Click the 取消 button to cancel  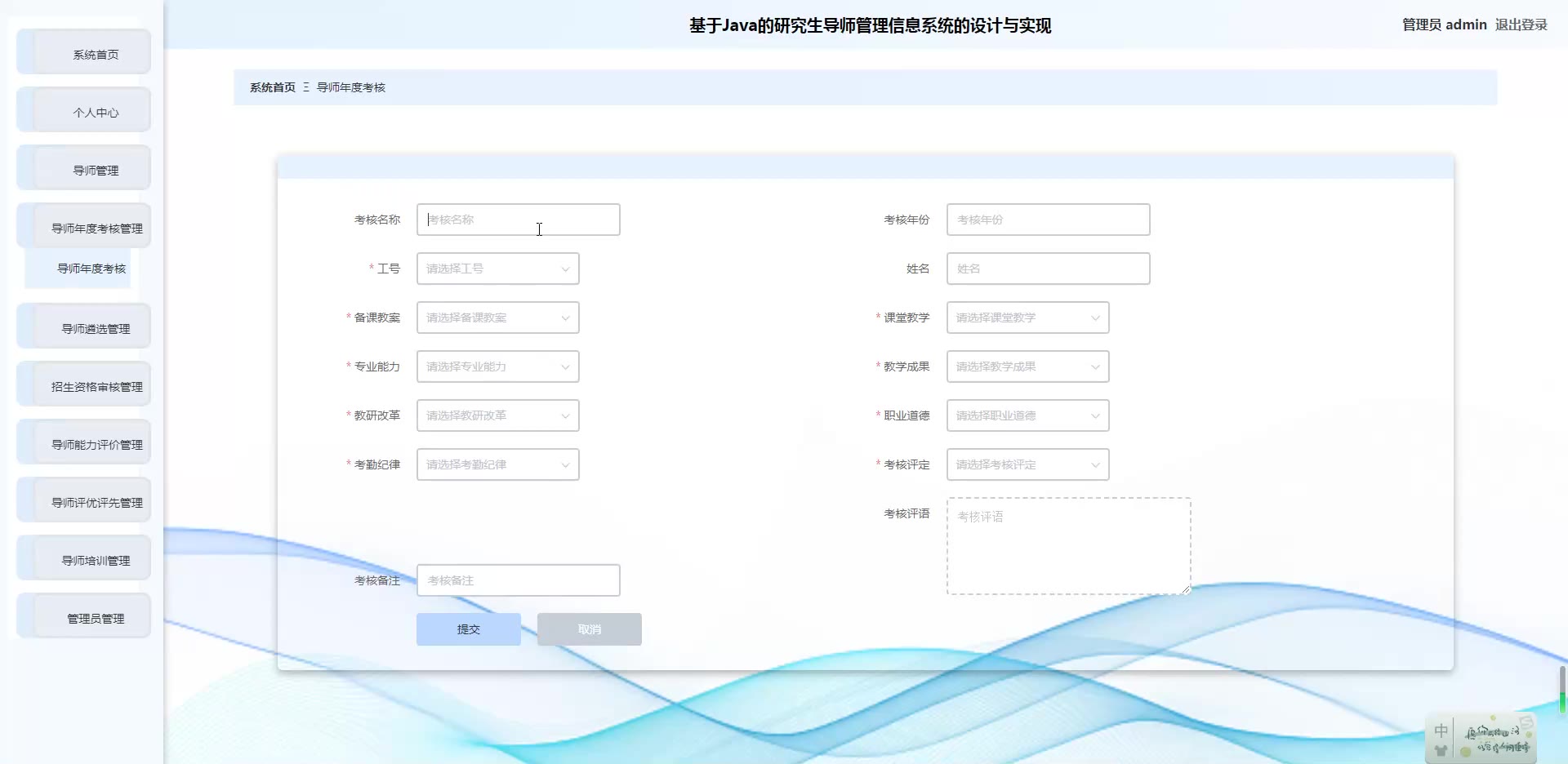click(590, 629)
